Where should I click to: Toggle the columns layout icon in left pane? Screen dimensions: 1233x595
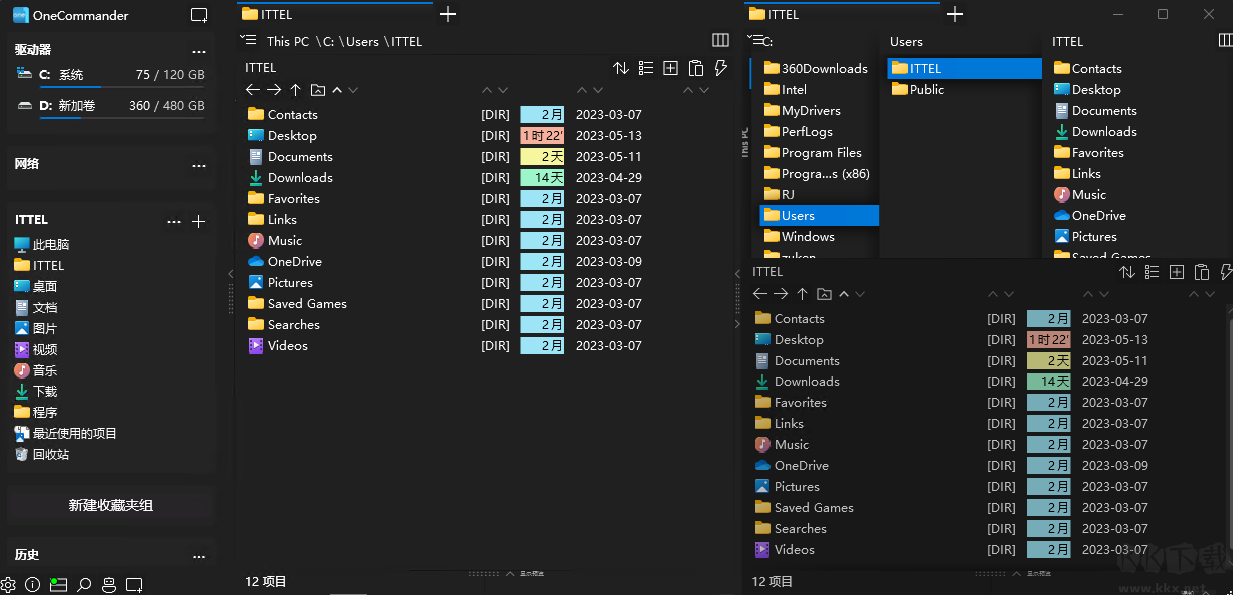[720, 40]
